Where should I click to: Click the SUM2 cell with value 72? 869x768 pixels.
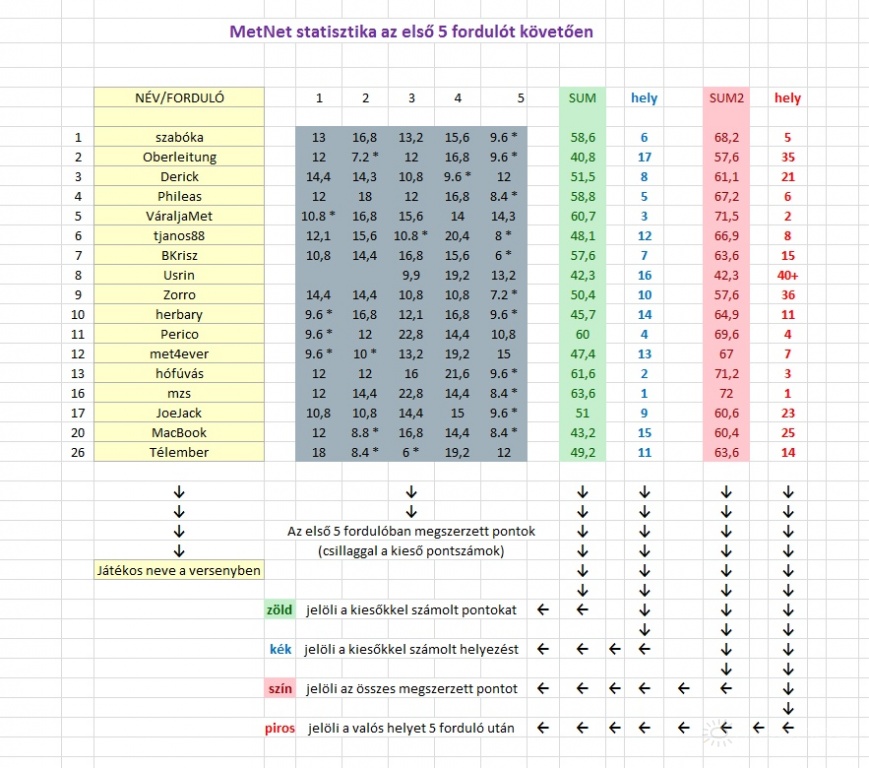click(727, 393)
